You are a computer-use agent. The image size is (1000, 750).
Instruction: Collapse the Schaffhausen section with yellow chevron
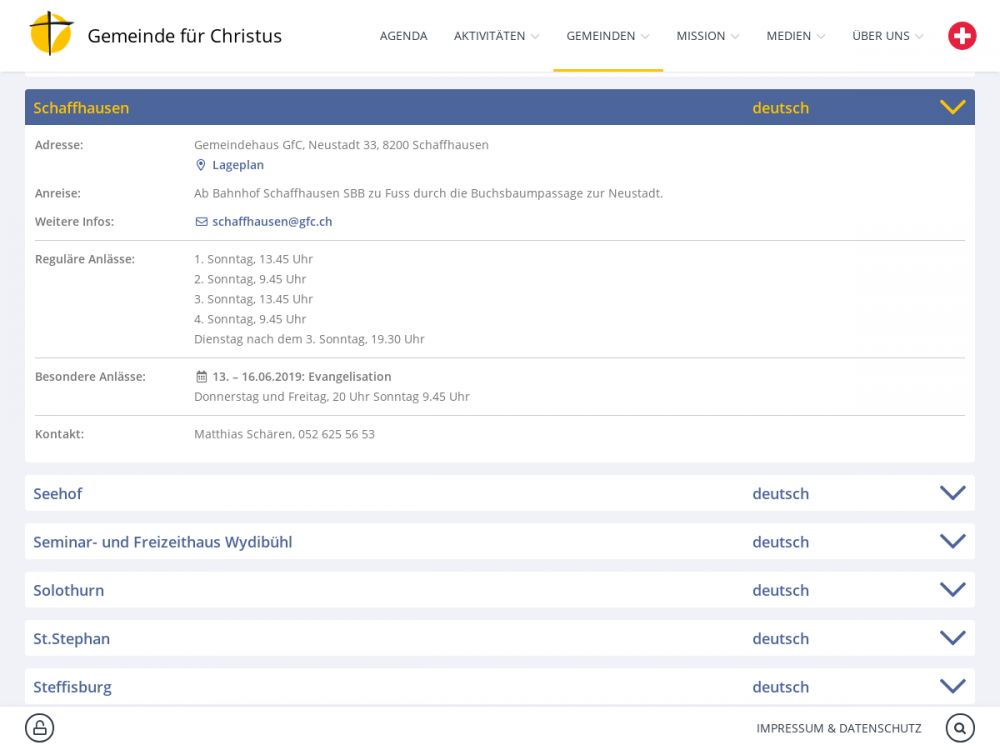coord(952,107)
